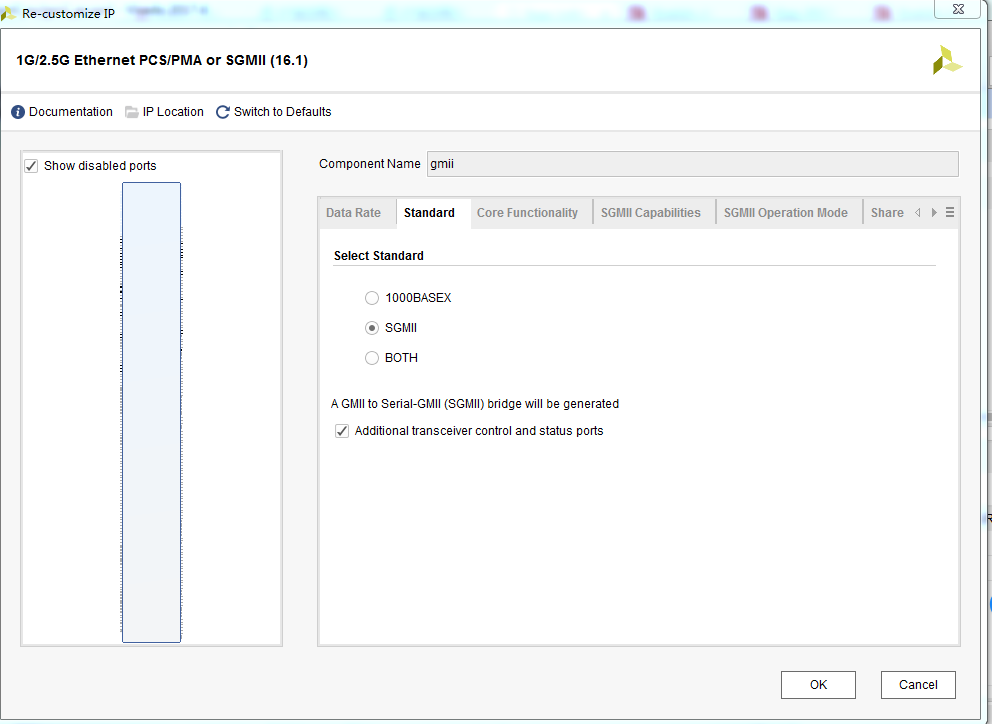This screenshot has width=992, height=724.
Task: Click the 1G/2.5G Ethernet PCS/PMA title
Action: (x=162, y=60)
